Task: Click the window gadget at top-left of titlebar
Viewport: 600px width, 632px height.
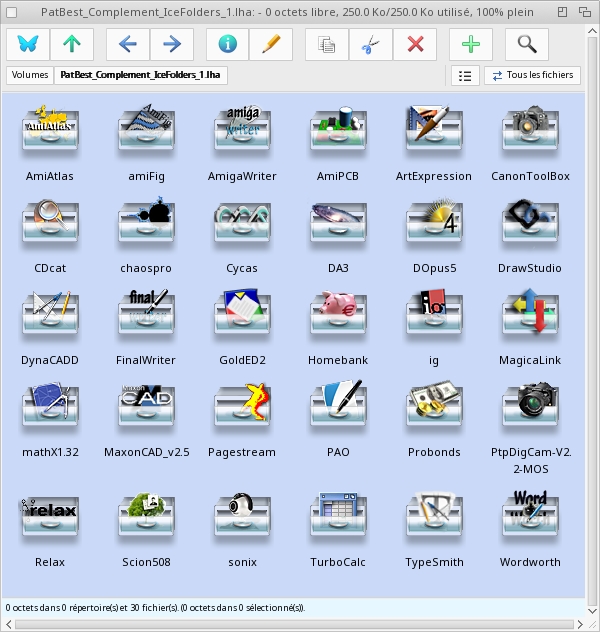Action: (11, 10)
